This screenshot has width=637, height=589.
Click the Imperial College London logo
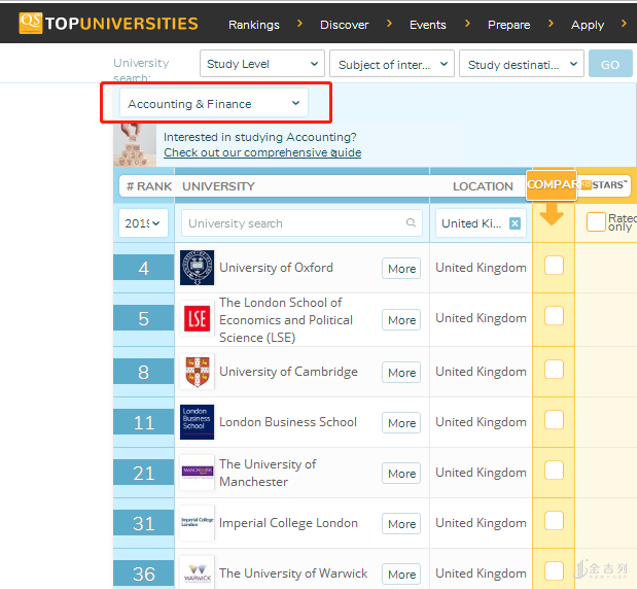tap(197, 523)
